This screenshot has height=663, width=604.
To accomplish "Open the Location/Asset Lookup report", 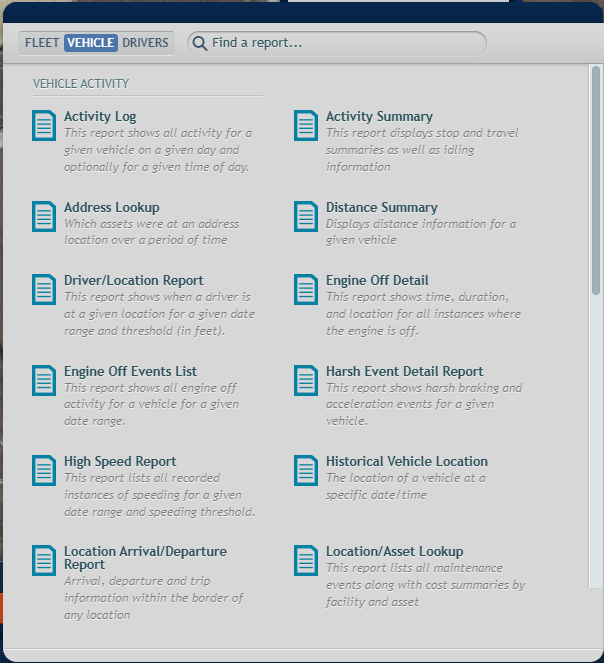I will click(x=394, y=551).
